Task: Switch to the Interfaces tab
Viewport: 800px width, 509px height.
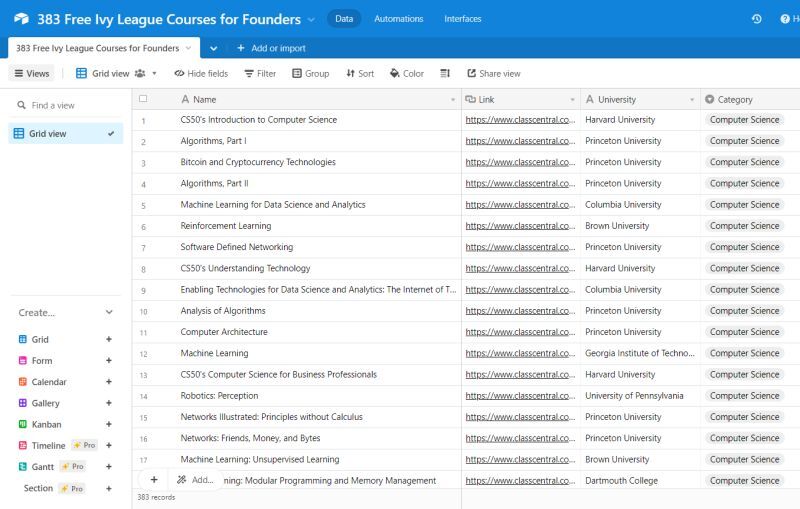Action: [x=462, y=19]
